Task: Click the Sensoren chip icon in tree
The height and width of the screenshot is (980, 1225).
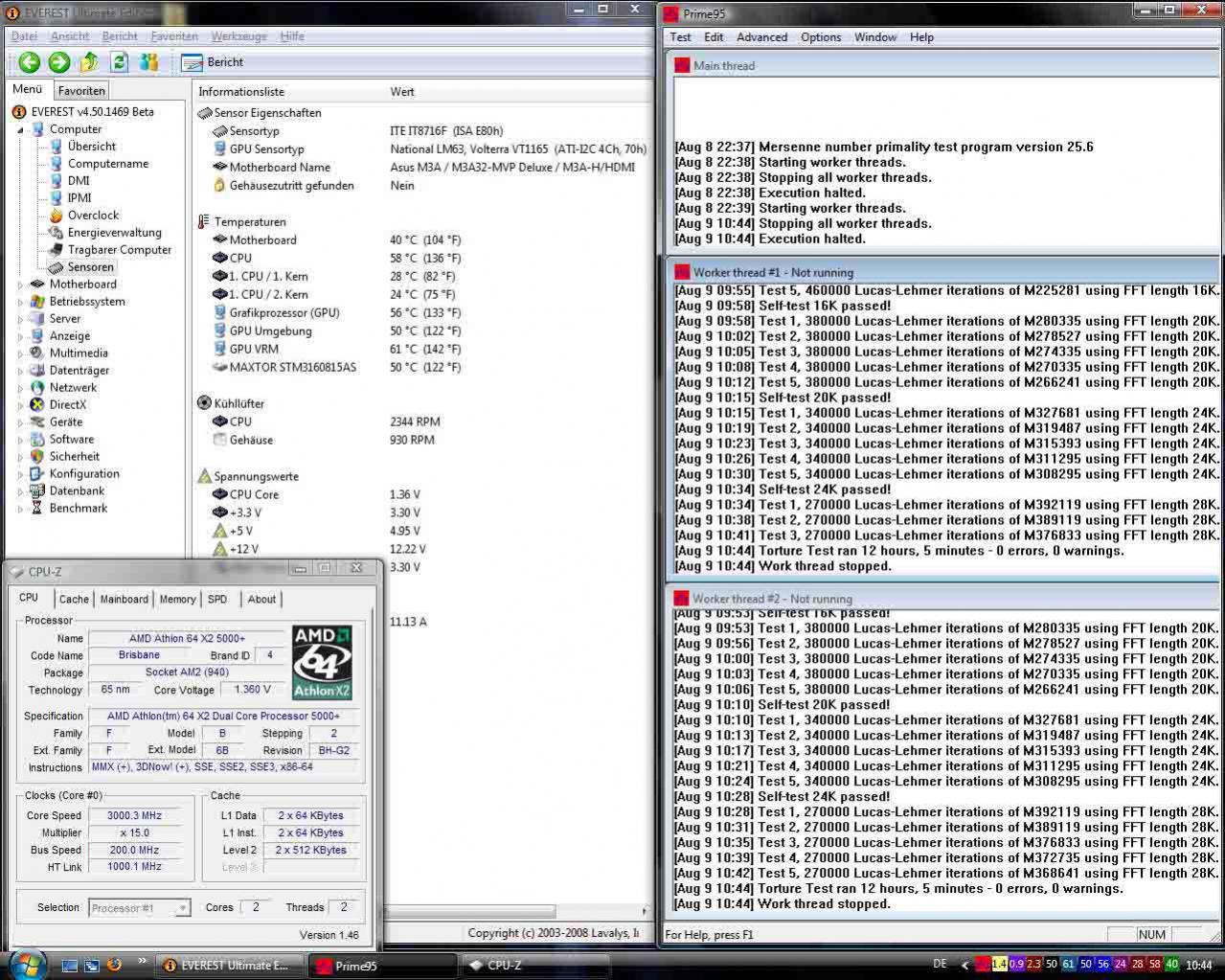Action: pyautogui.click(x=57, y=267)
